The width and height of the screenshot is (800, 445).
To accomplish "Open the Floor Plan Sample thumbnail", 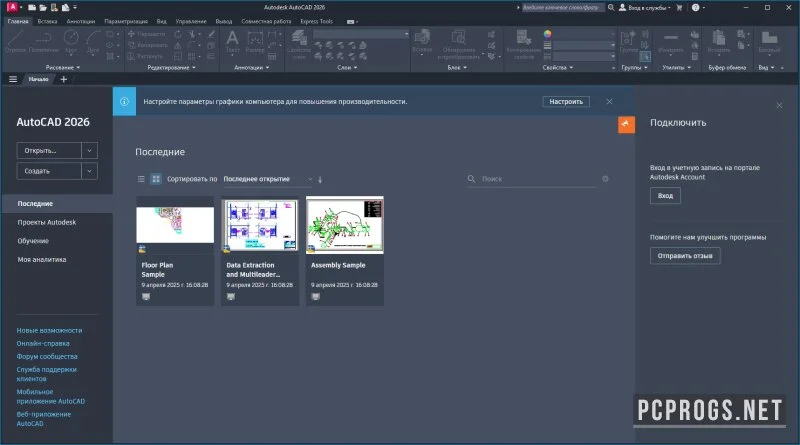I will [175, 225].
